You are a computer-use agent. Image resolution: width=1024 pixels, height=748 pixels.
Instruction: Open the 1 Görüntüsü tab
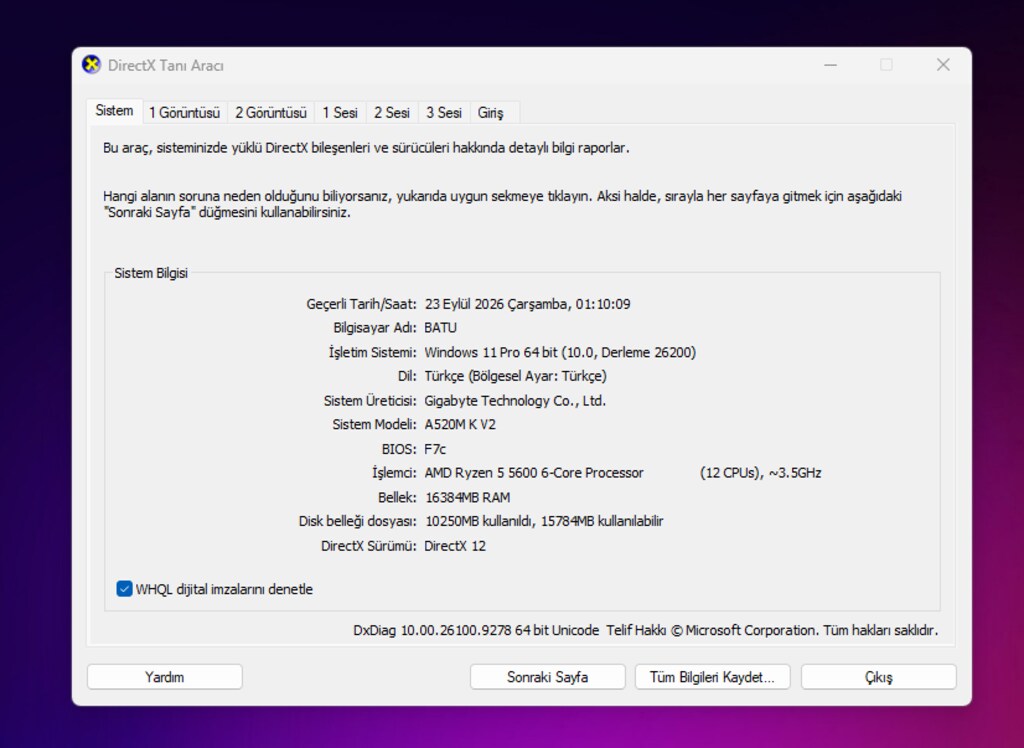(x=184, y=112)
